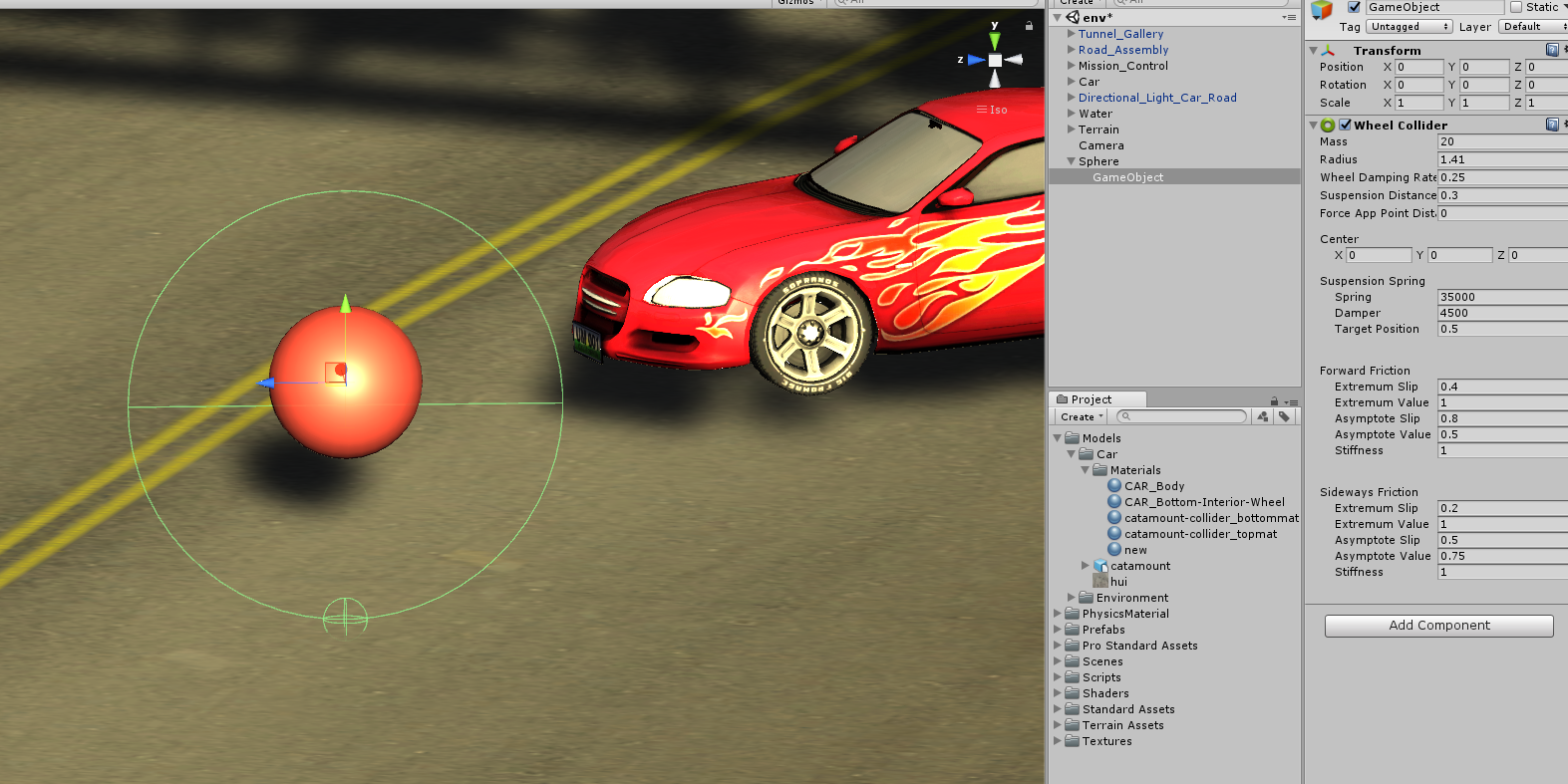Click the search-by-label tag icon
The width and height of the screenshot is (1568, 784).
click(x=1284, y=417)
